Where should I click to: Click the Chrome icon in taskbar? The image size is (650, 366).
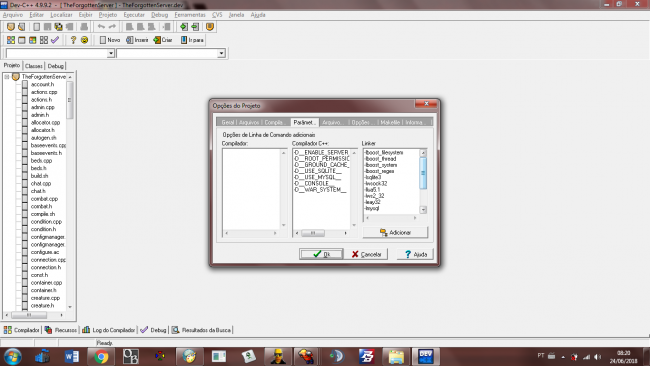101,356
